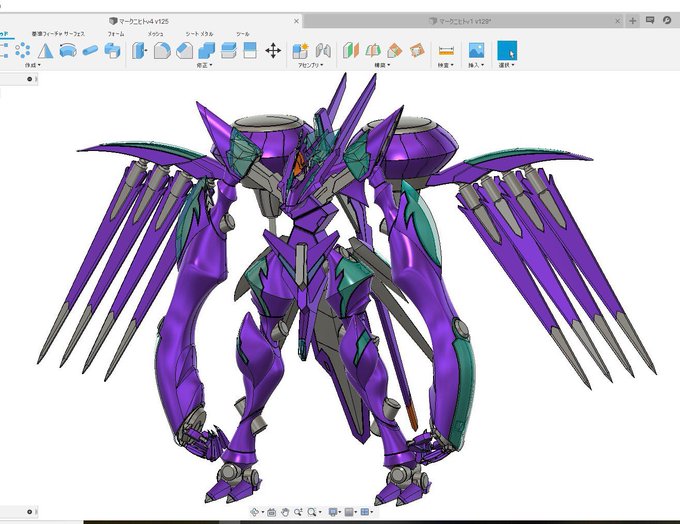Open Viewports dropdown arrow
680x524 pixels.
pyautogui.click(x=372, y=512)
